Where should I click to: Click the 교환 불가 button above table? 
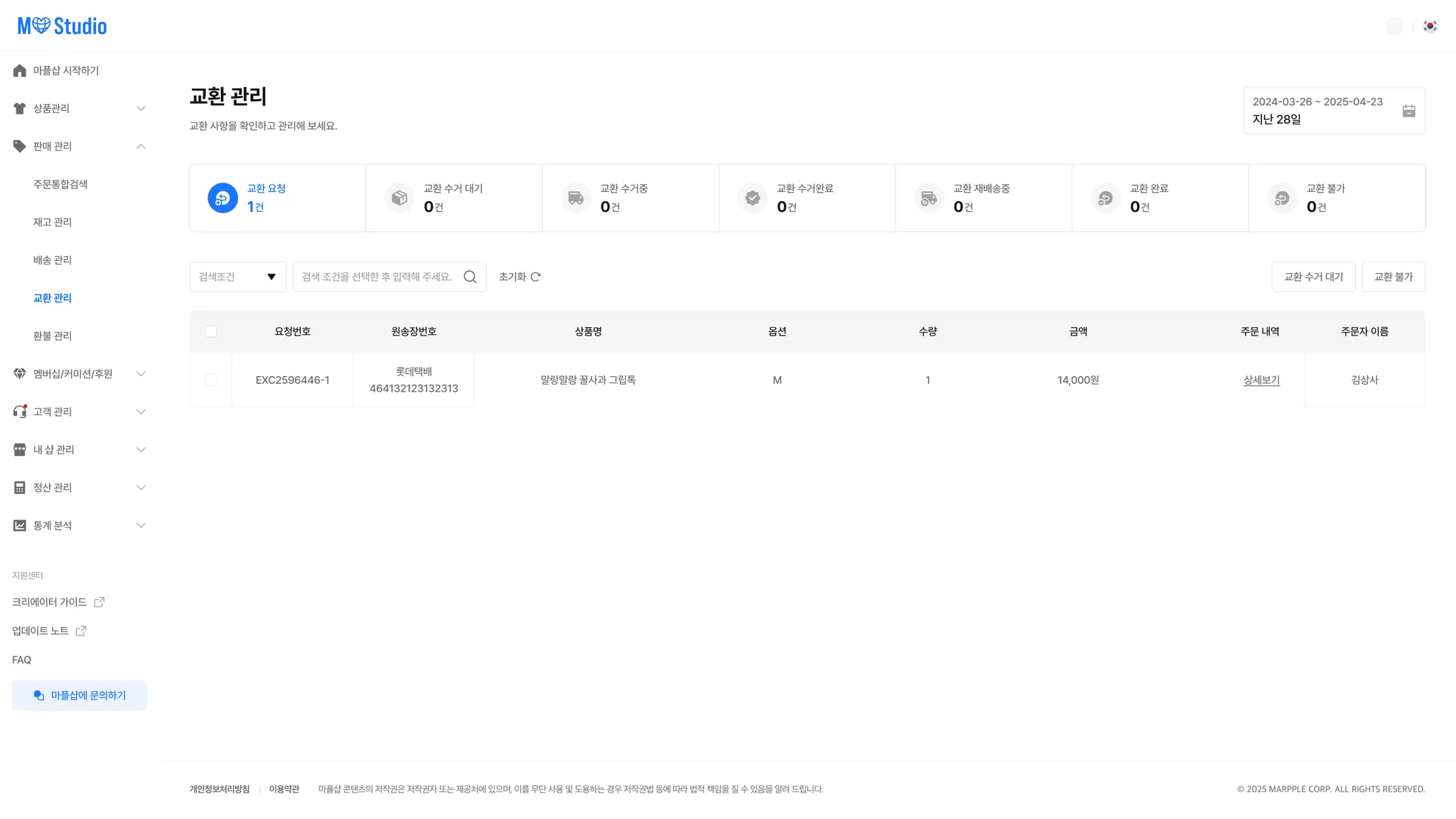tap(1393, 277)
